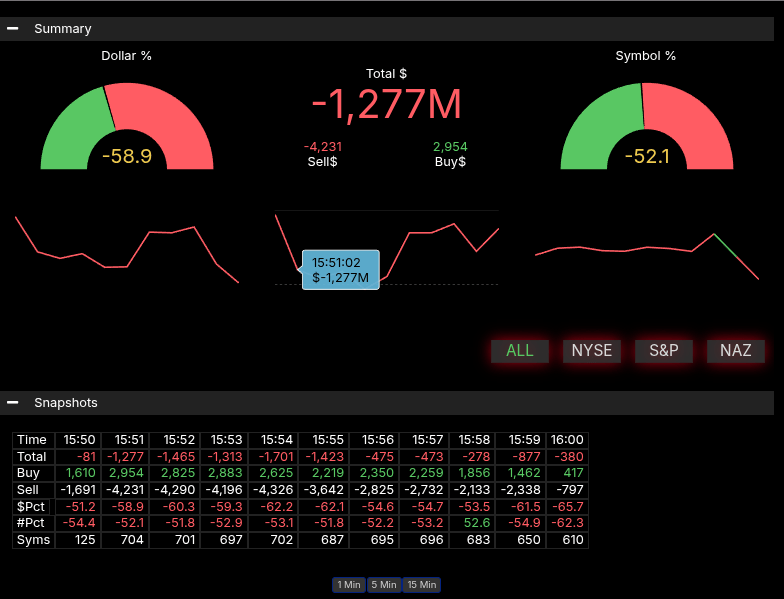Collapse the Summary section
The width and height of the screenshot is (784, 599).
tap(12, 29)
